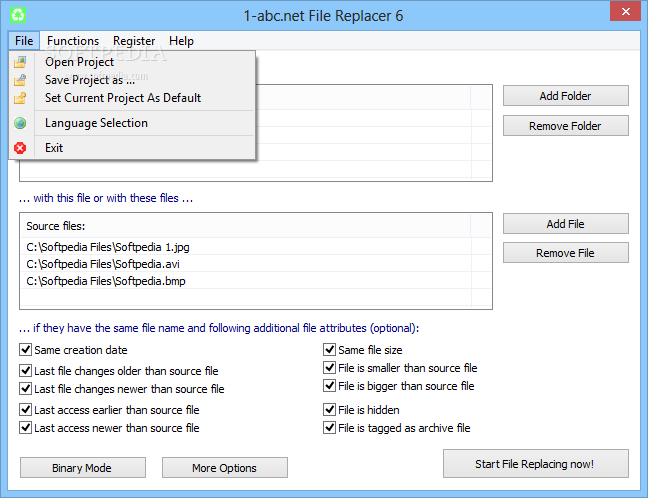
Task: Uncheck Same creation date
Action: 26,350
